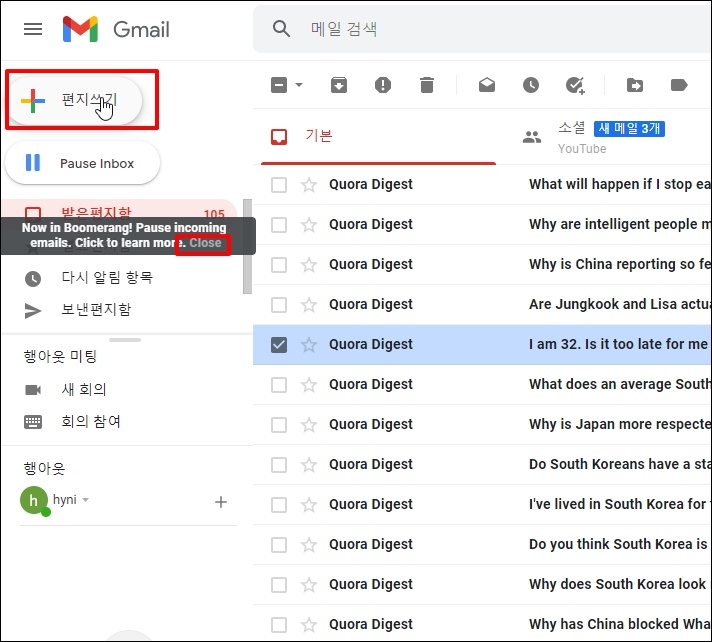Star the 'What does an average South' mail

(x=309, y=385)
